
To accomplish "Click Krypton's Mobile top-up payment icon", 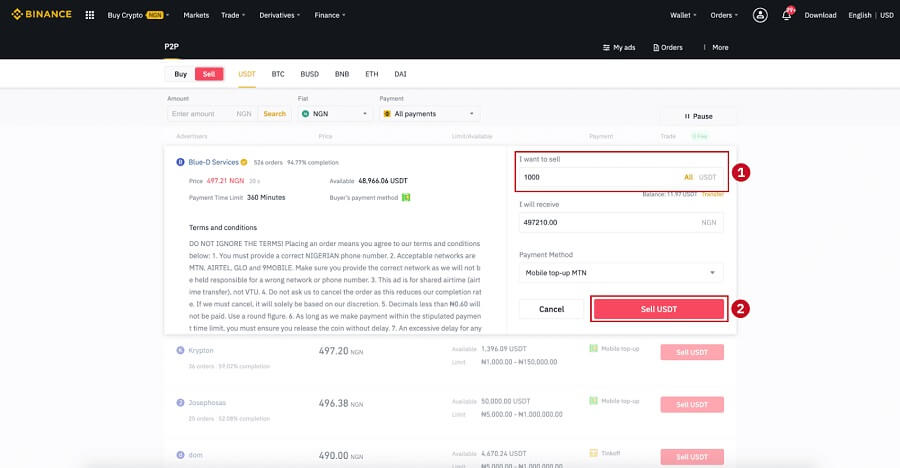I will tap(593, 349).
